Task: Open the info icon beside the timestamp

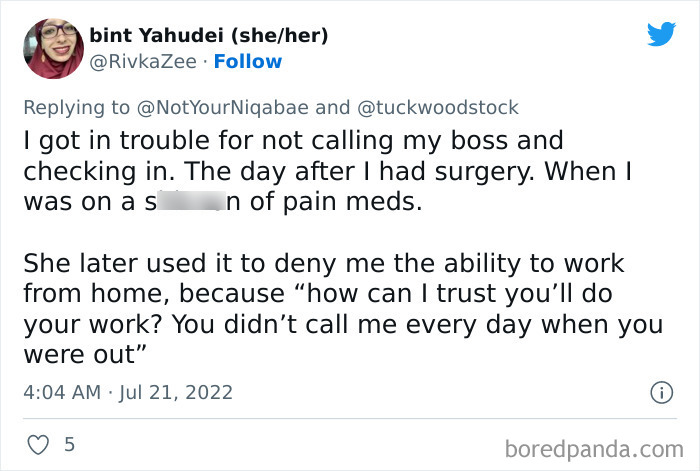Action: 660,391
